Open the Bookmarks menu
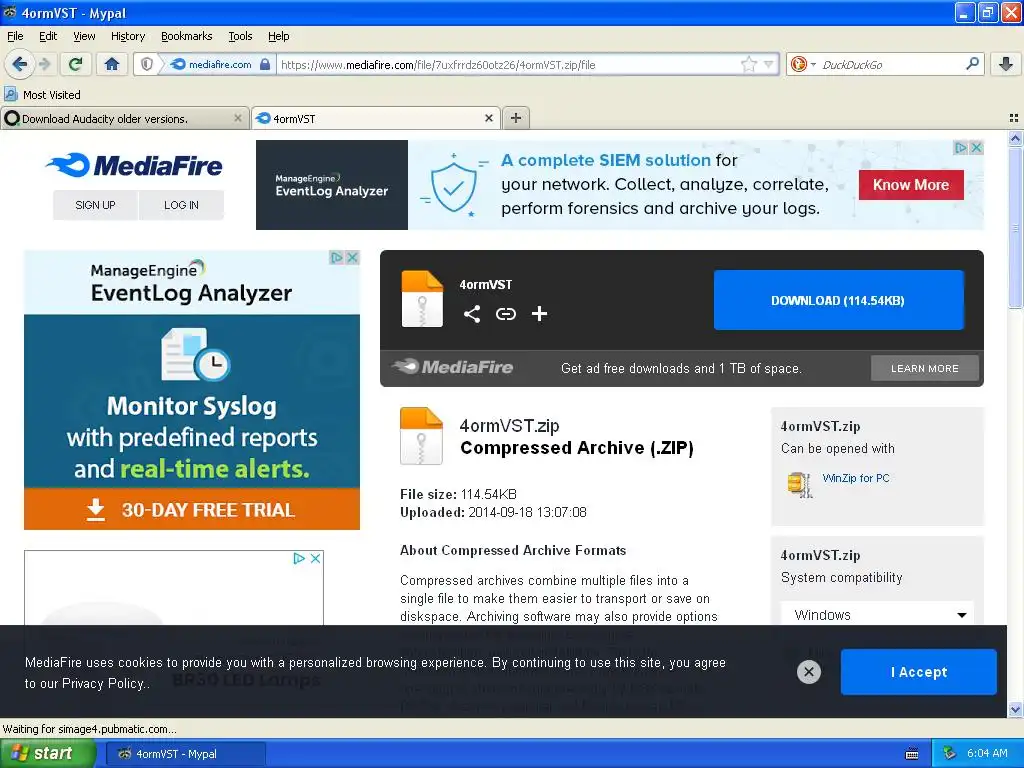The height and width of the screenshot is (768, 1024). (187, 36)
